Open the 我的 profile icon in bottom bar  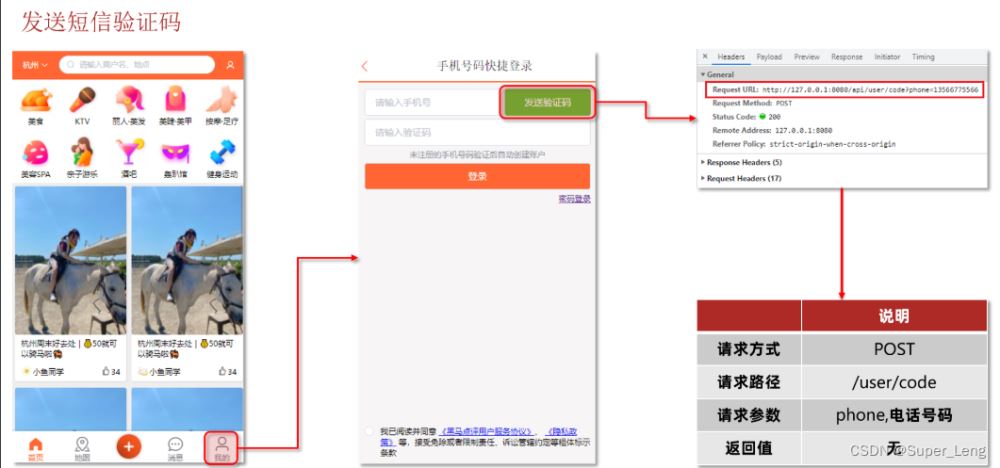point(221,448)
